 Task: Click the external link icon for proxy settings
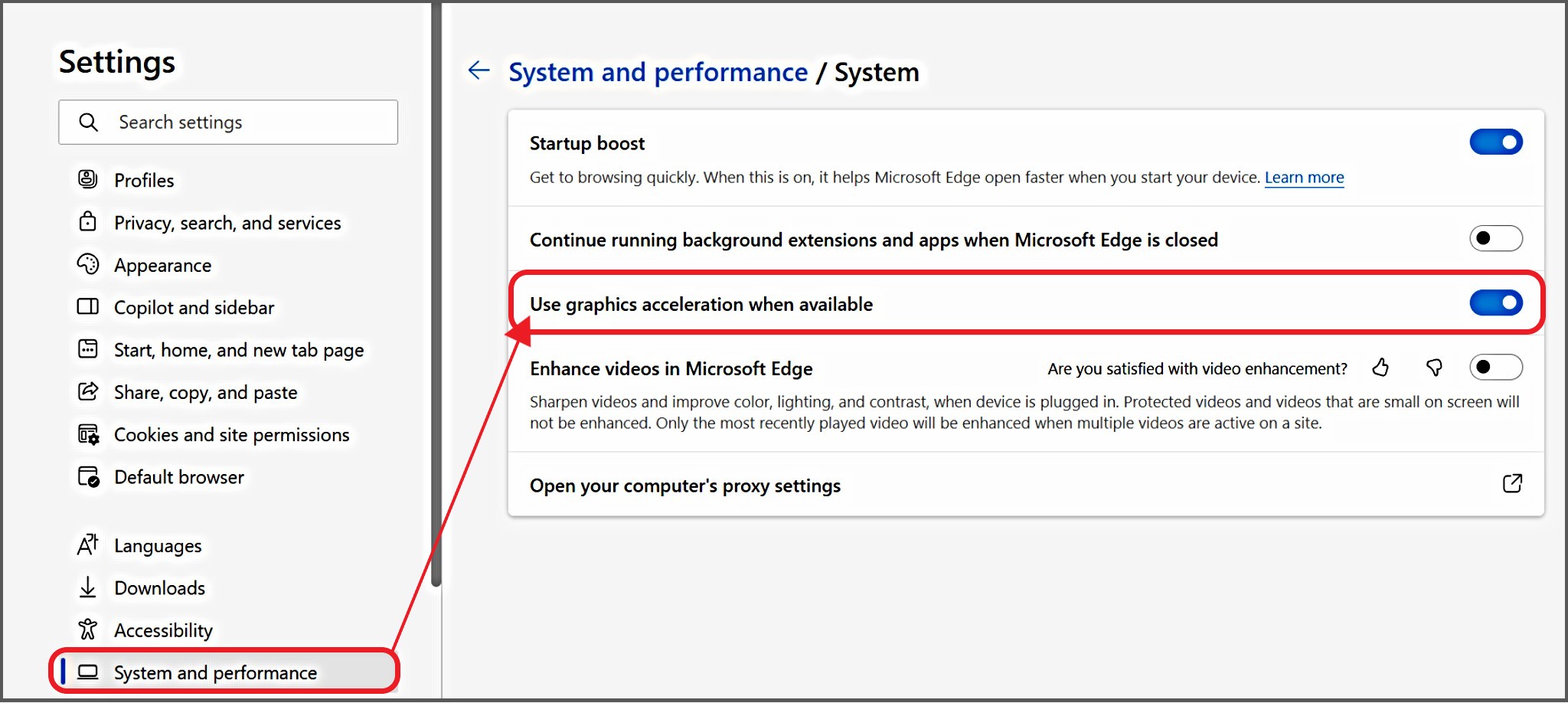point(1512,484)
